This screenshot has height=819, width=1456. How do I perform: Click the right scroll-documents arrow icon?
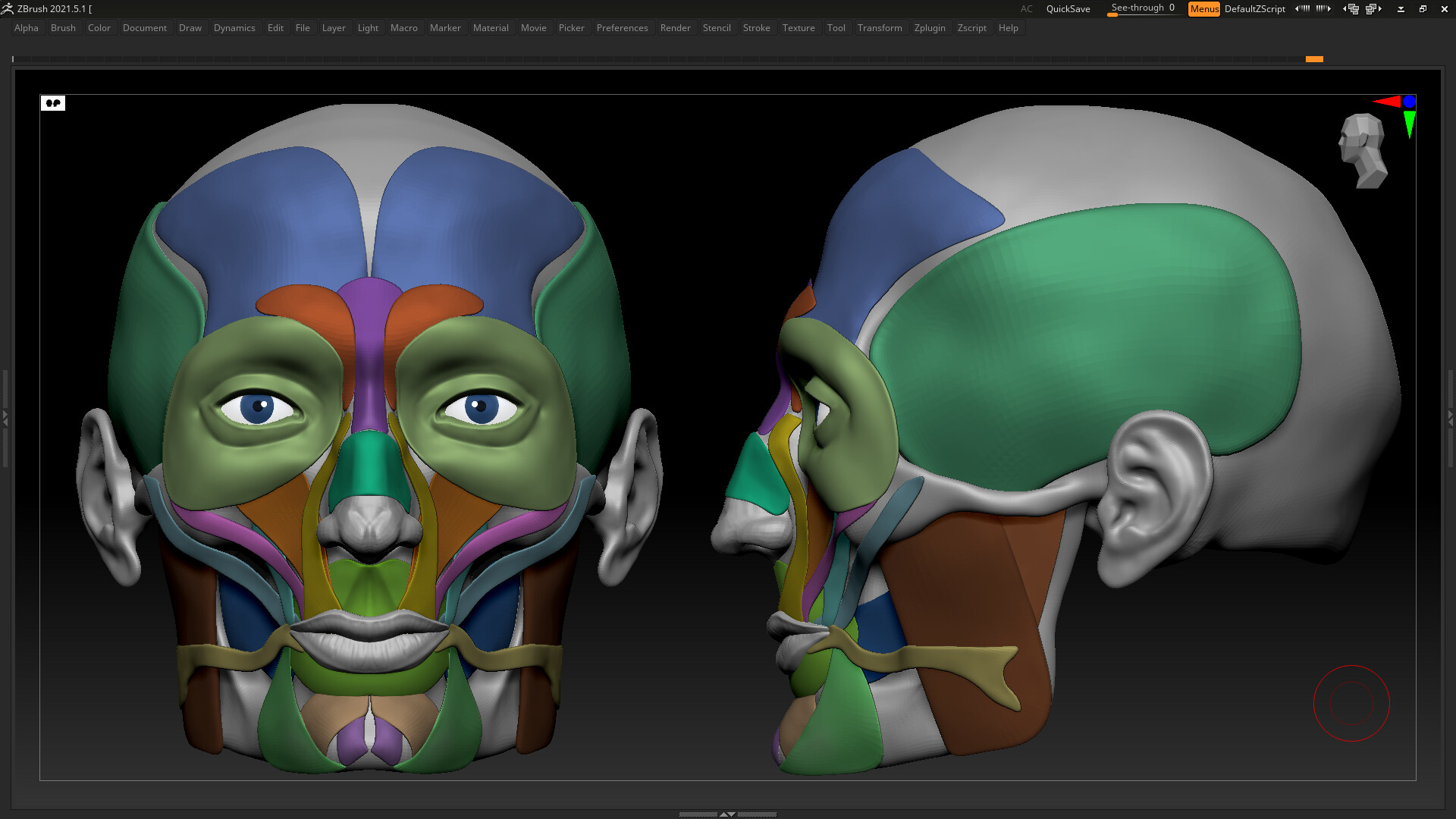[x=1323, y=8]
